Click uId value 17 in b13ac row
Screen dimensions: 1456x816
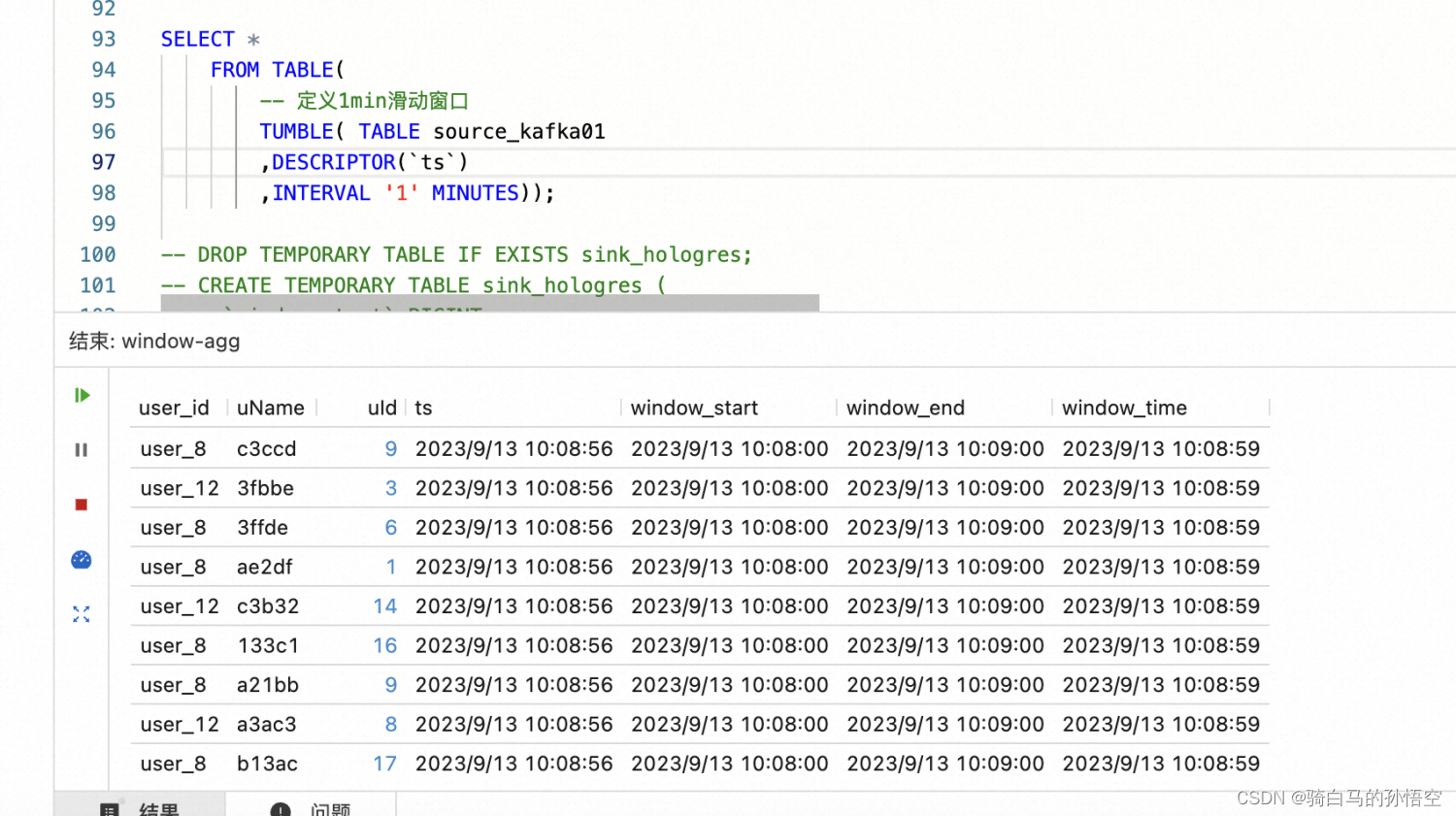point(385,764)
